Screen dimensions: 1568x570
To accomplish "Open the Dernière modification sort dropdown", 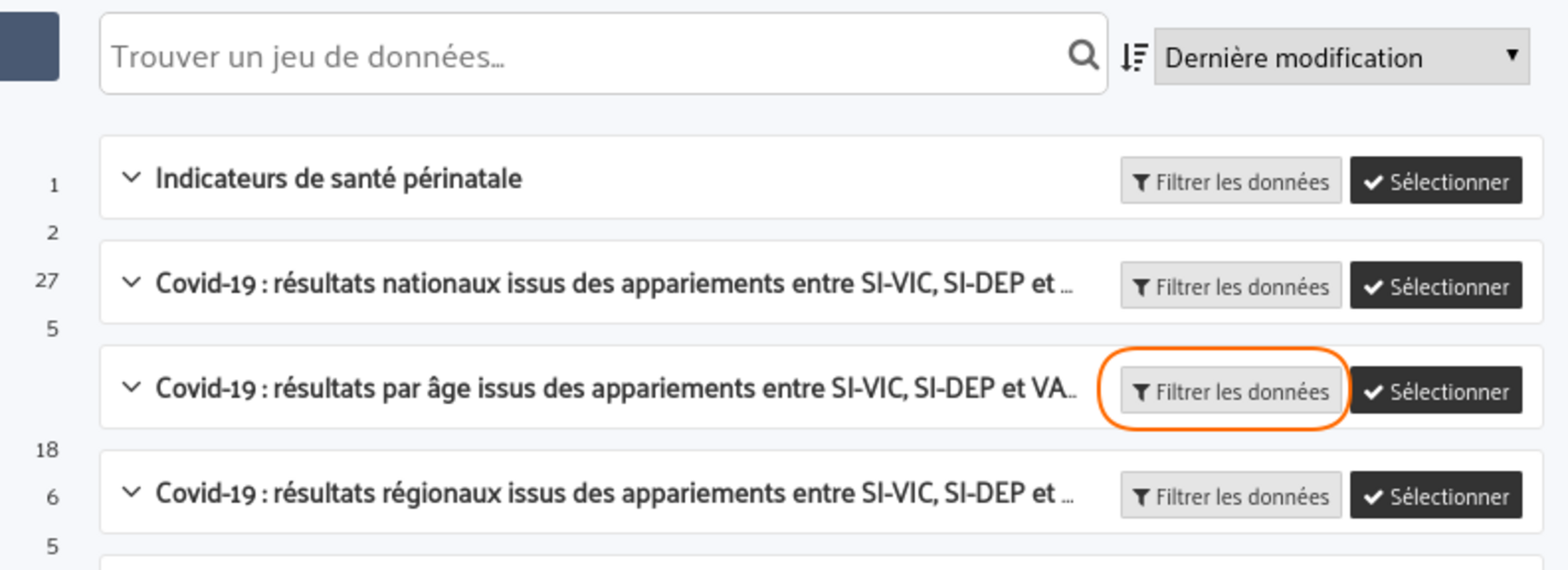I will click(x=1341, y=57).
